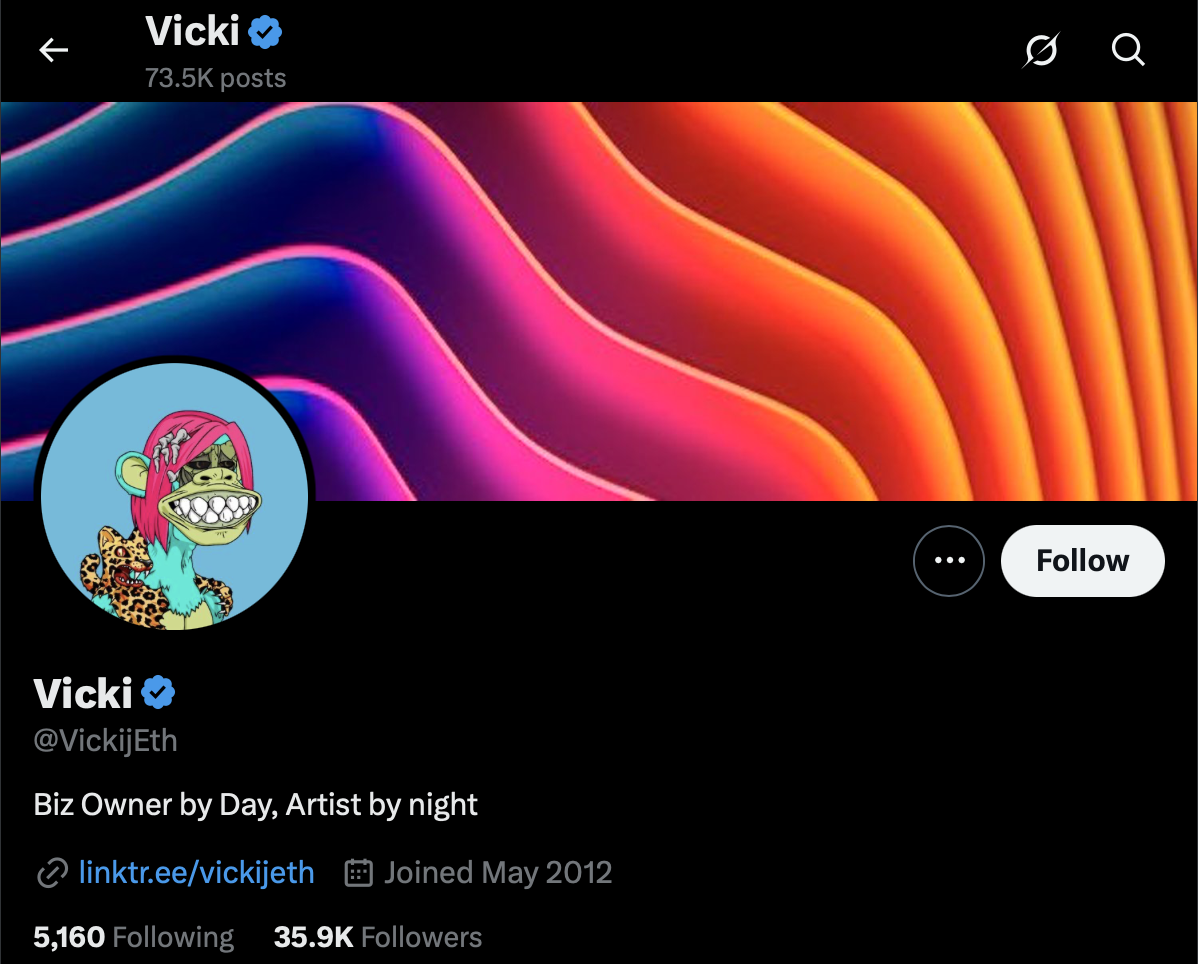
Task: Click the Joined May 2012 text
Action: click(497, 872)
